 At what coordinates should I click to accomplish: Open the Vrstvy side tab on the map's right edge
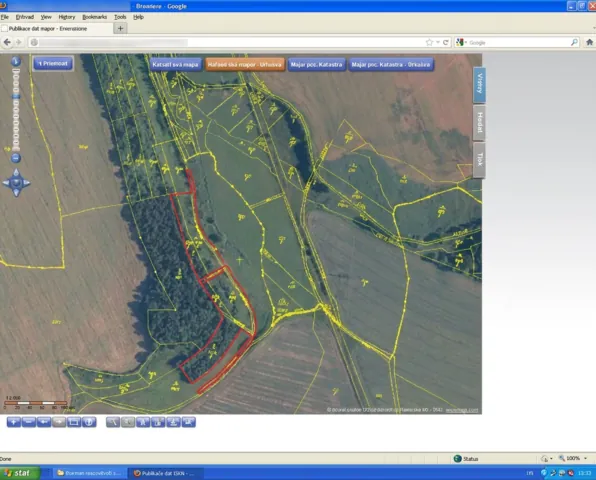[479, 84]
